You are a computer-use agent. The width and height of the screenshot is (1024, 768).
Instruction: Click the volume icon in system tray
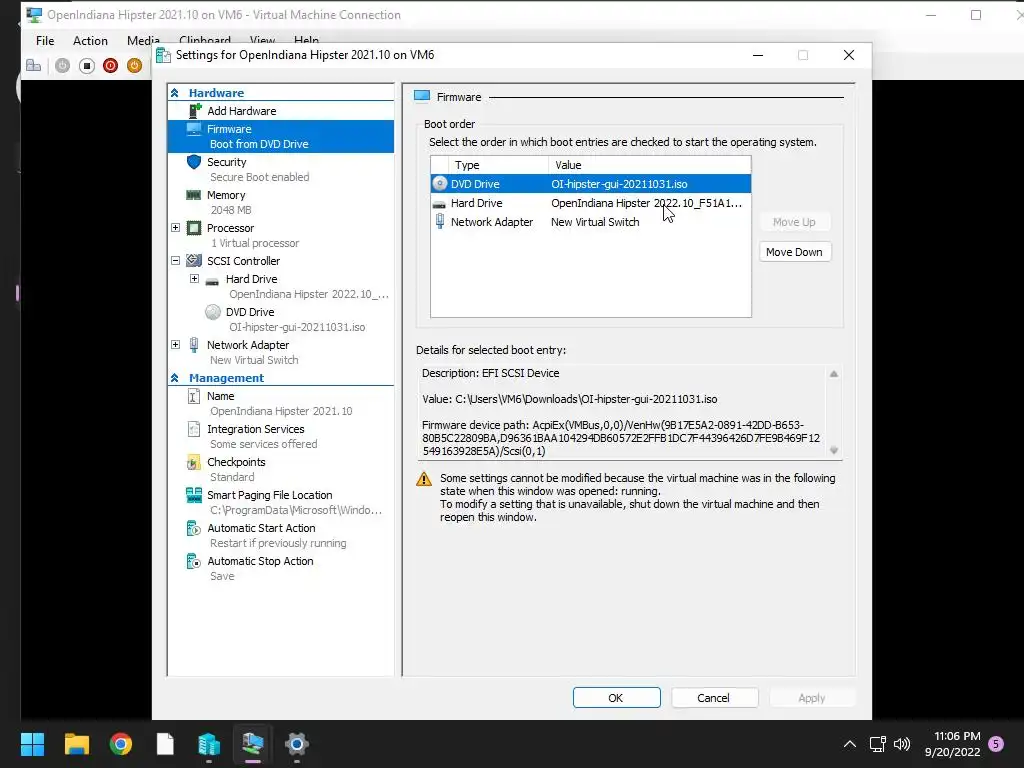click(x=902, y=744)
